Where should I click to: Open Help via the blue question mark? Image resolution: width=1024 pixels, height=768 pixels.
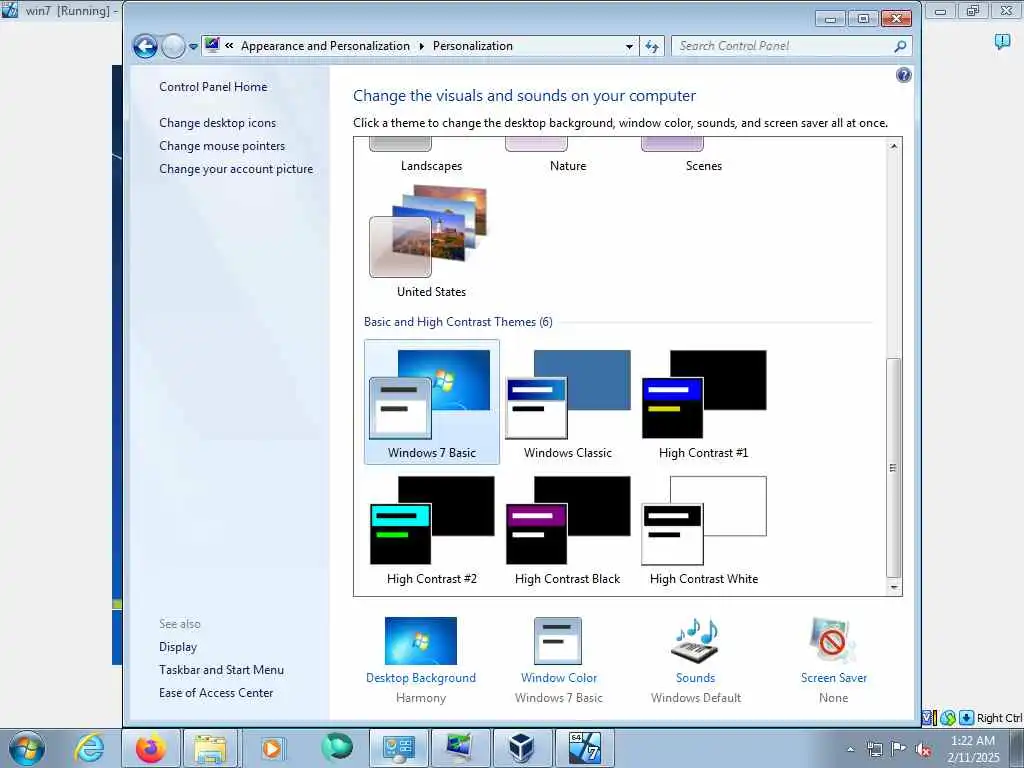click(903, 75)
